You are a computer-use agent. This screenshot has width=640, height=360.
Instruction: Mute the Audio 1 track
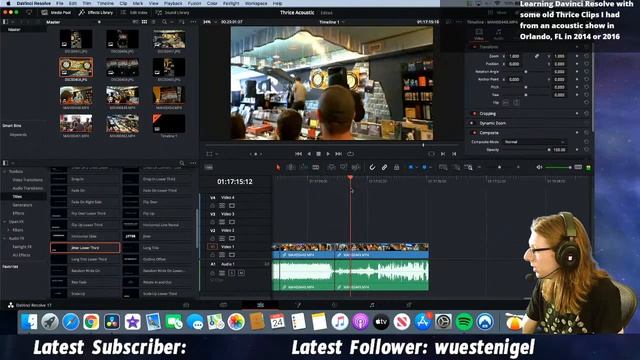pos(241,273)
